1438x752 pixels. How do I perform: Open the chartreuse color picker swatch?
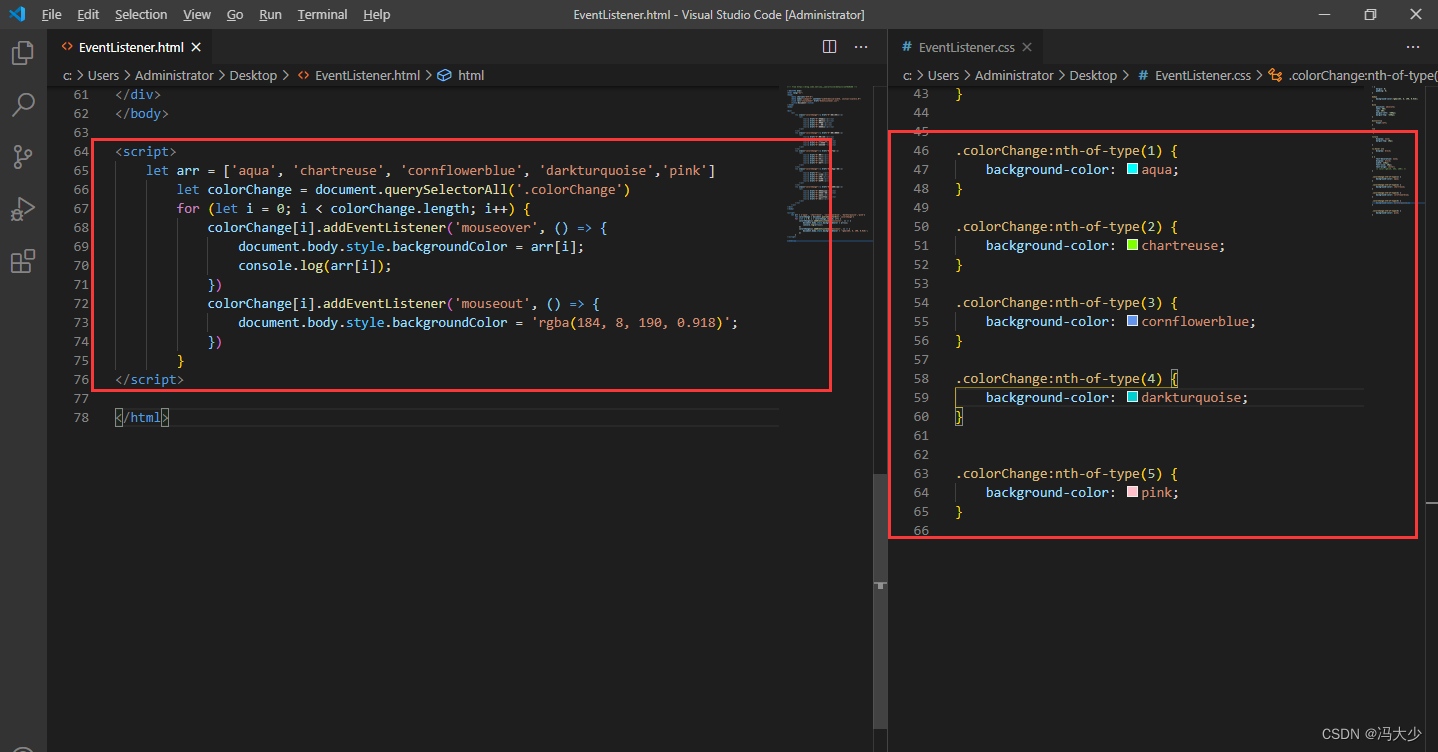click(x=1132, y=245)
